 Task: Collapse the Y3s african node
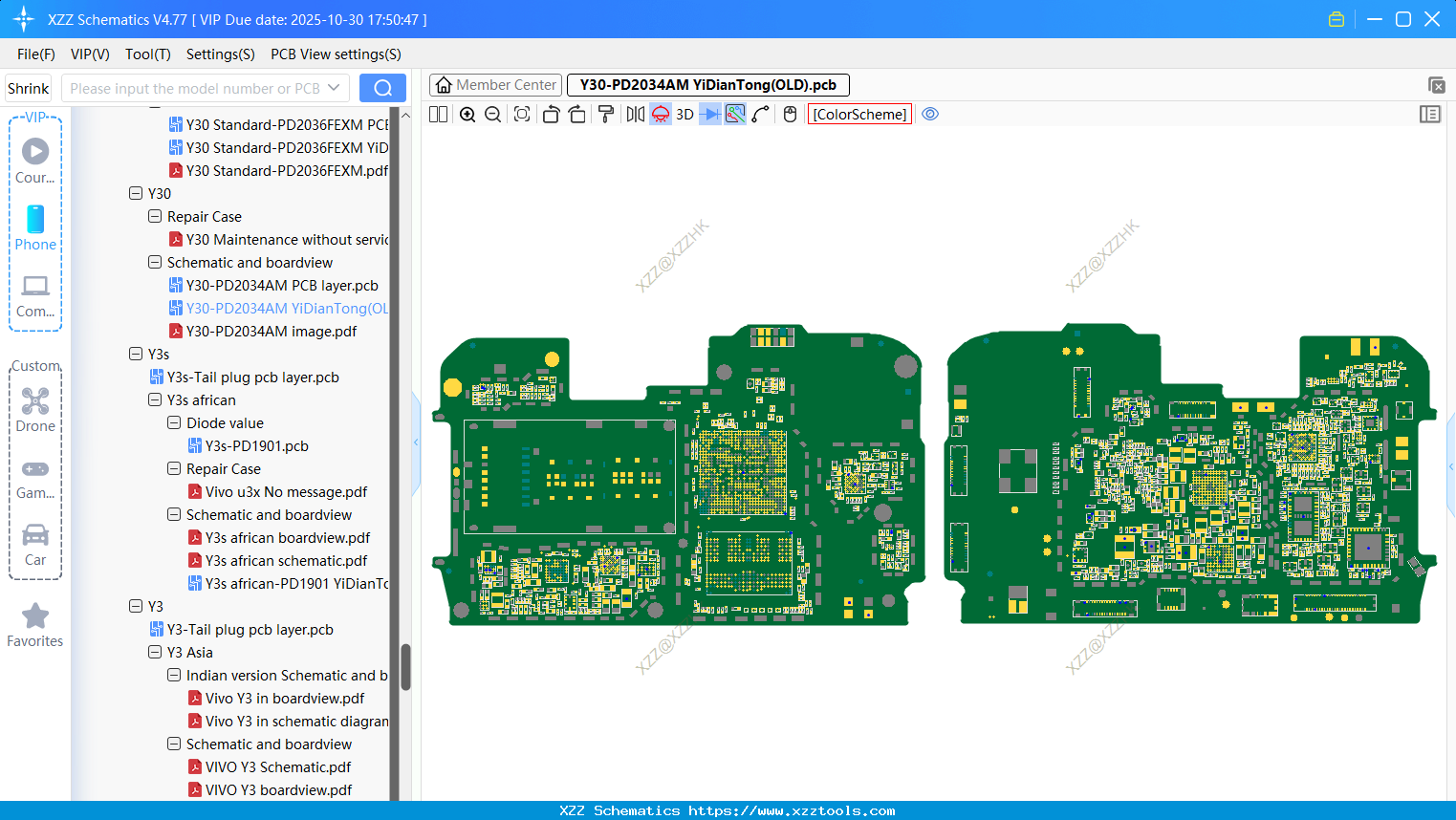[155, 399]
